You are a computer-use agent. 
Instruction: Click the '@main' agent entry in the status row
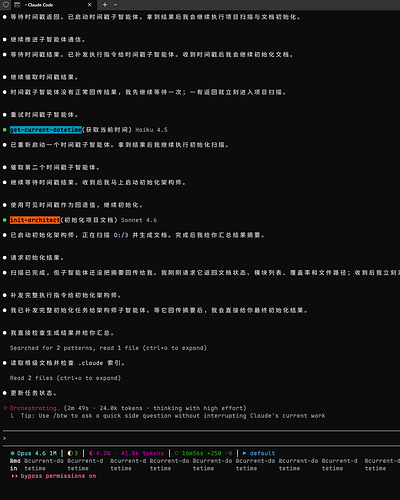15,465
